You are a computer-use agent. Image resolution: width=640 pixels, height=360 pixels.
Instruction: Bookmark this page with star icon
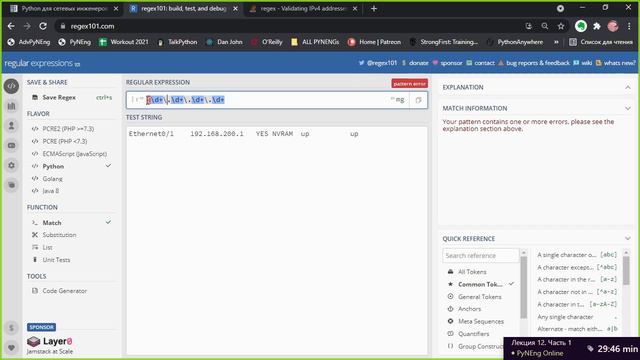[561, 26]
